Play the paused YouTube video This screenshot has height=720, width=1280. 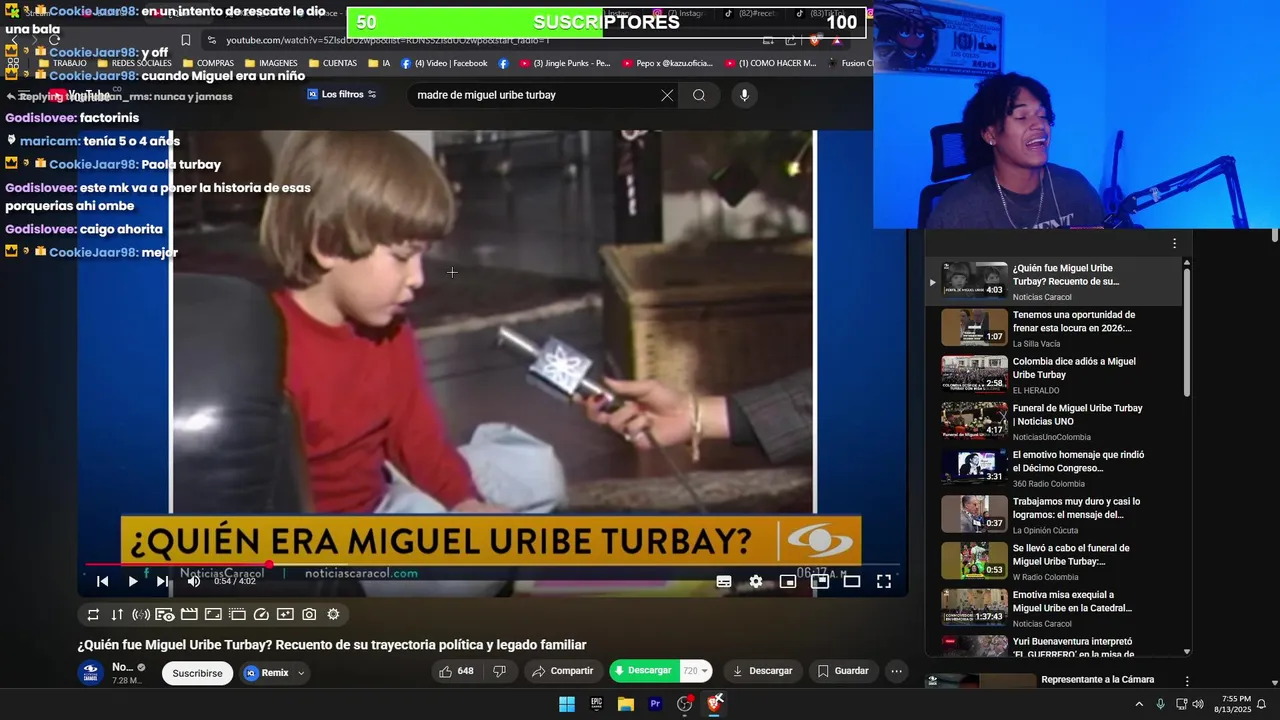click(x=132, y=581)
